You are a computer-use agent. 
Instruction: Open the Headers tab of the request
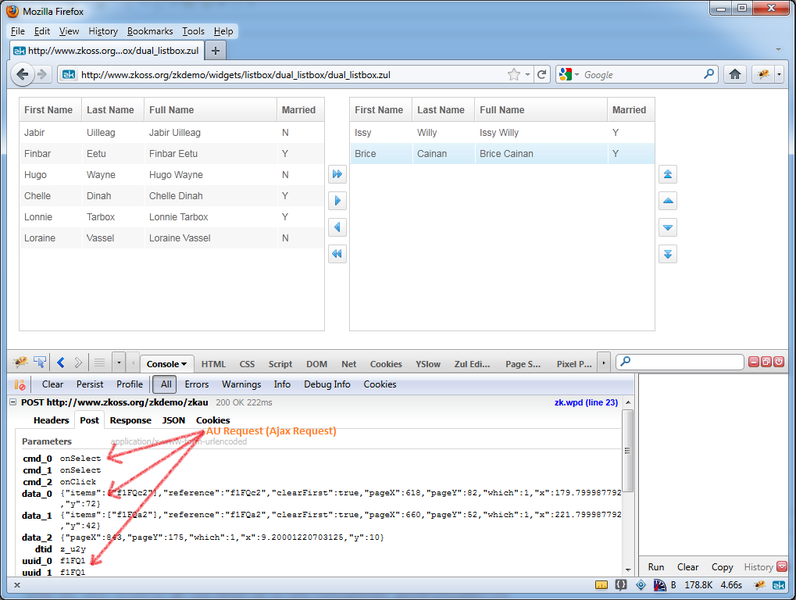(x=51, y=420)
